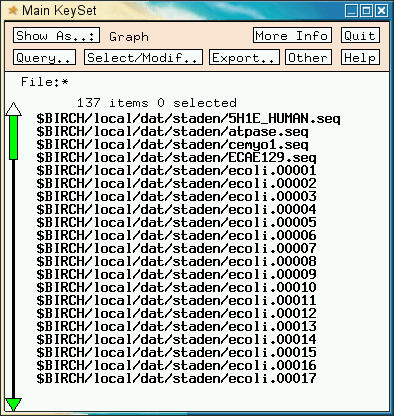Select the atpase.seq file entry
The width and height of the screenshot is (394, 416).
(172, 132)
